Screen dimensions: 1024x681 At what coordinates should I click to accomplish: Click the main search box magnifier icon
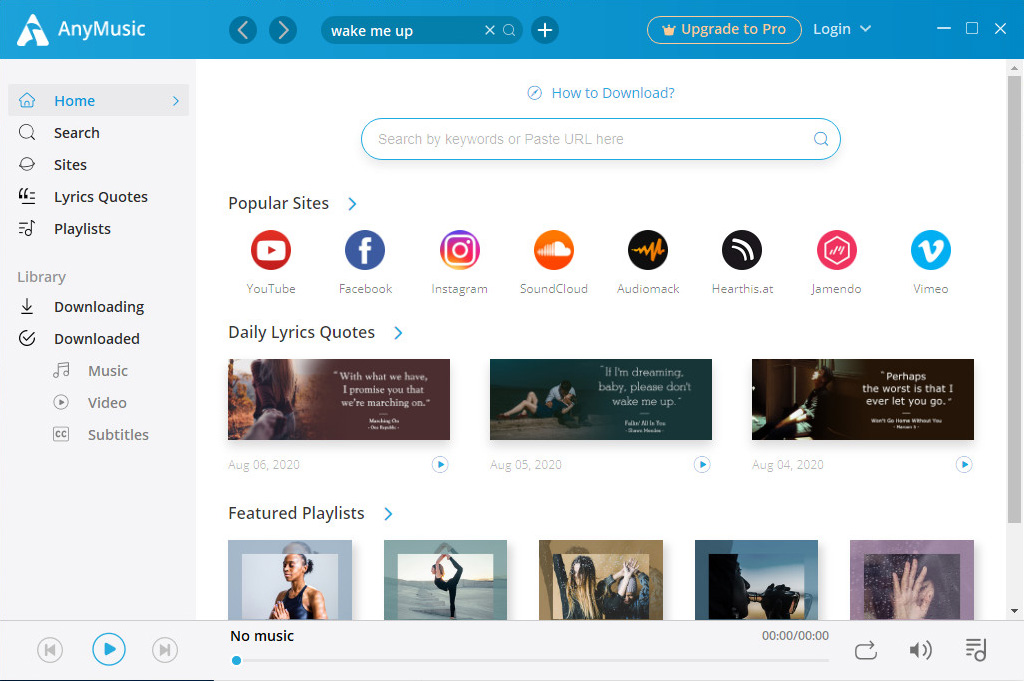(x=821, y=139)
